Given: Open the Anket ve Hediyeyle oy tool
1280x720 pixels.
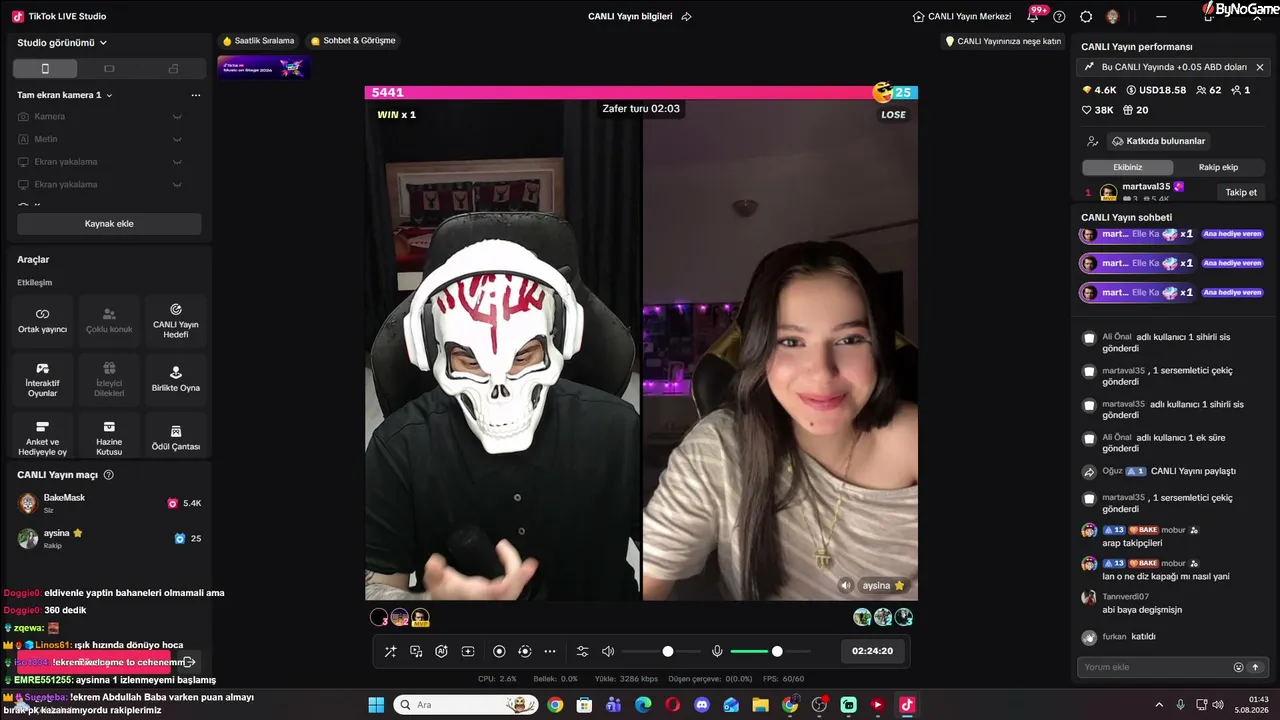Looking at the screenshot, I should click(42, 438).
